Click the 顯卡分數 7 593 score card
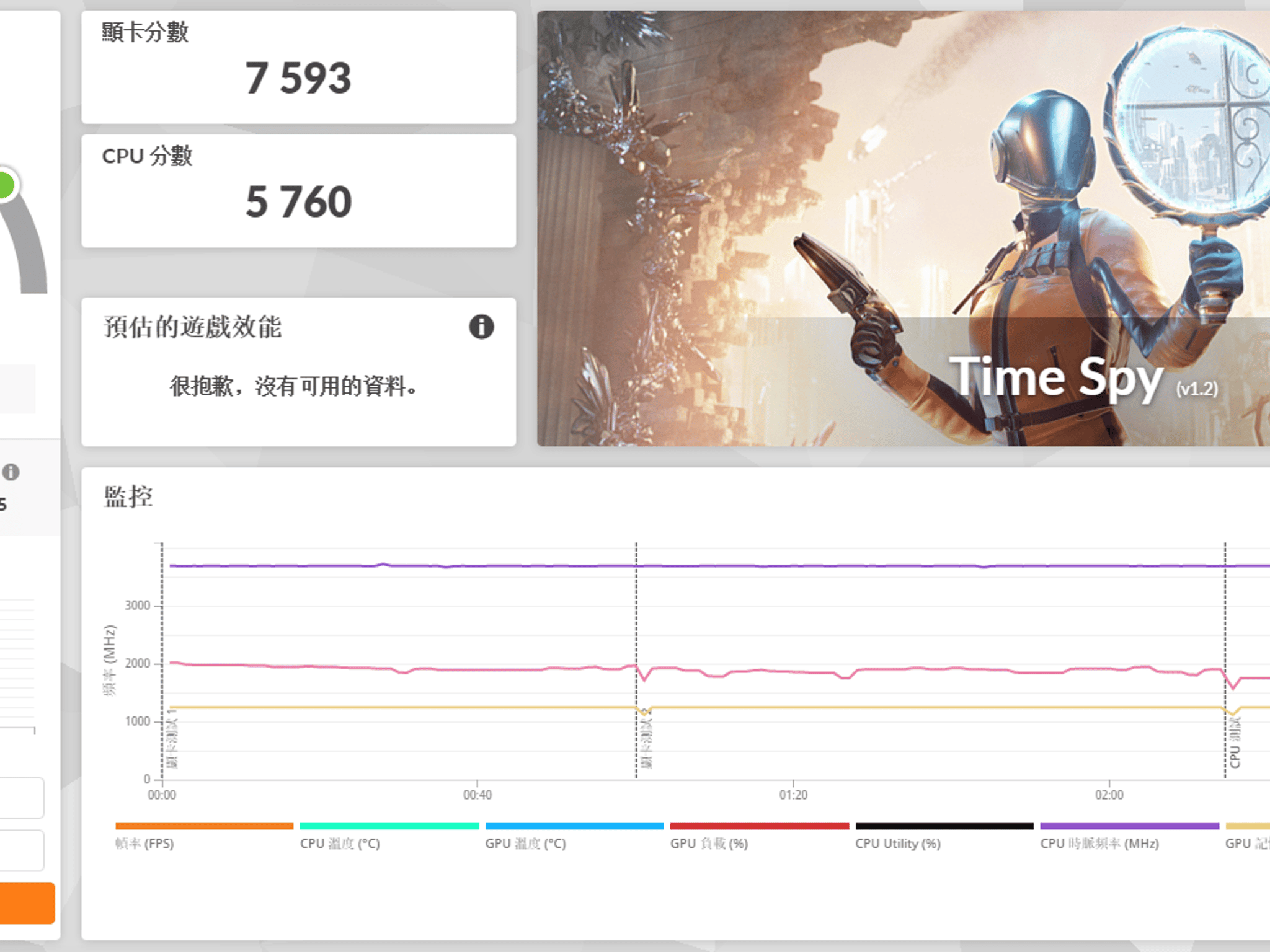The height and width of the screenshot is (952, 1270). (x=298, y=67)
